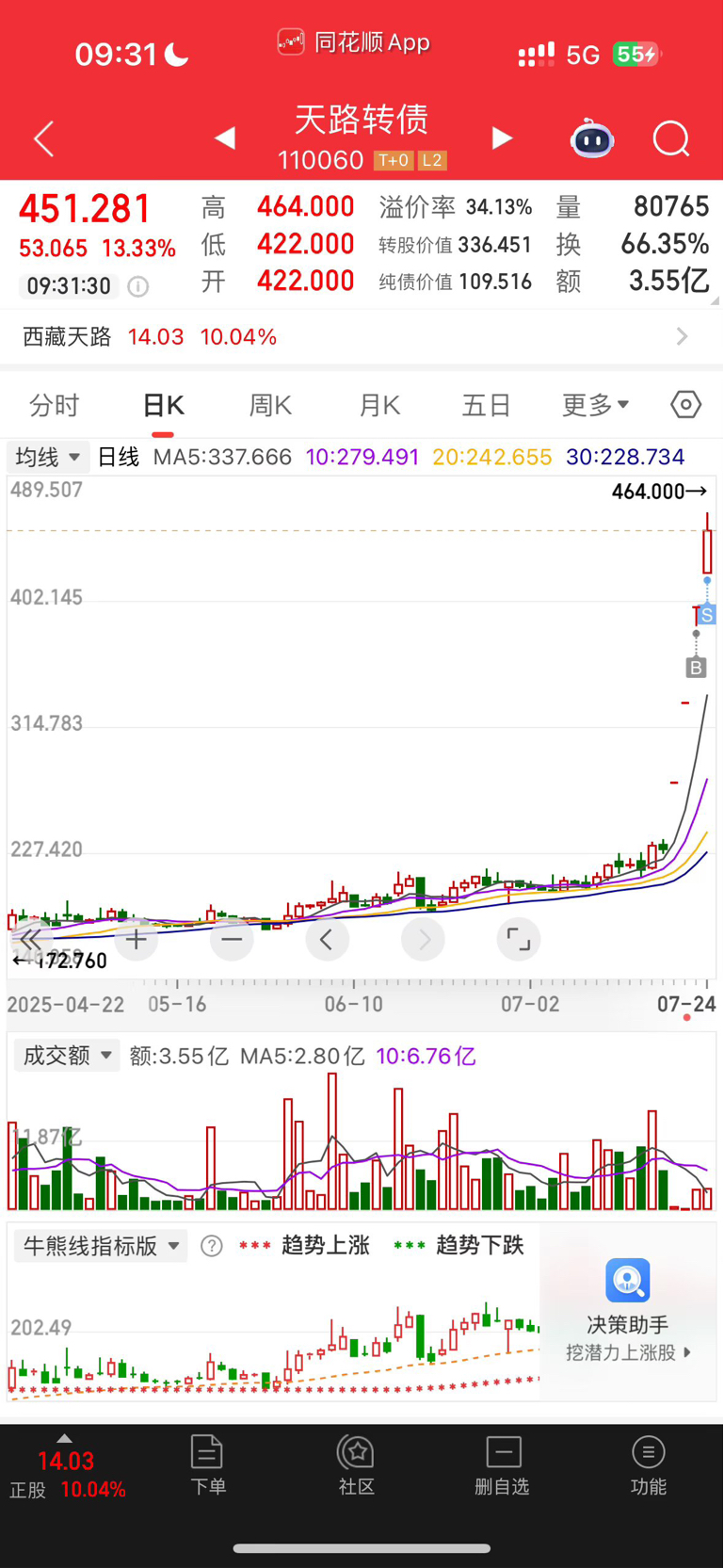Tap 天路转债 title
The height and width of the screenshot is (1568, 724).
(x=362, y=120)
